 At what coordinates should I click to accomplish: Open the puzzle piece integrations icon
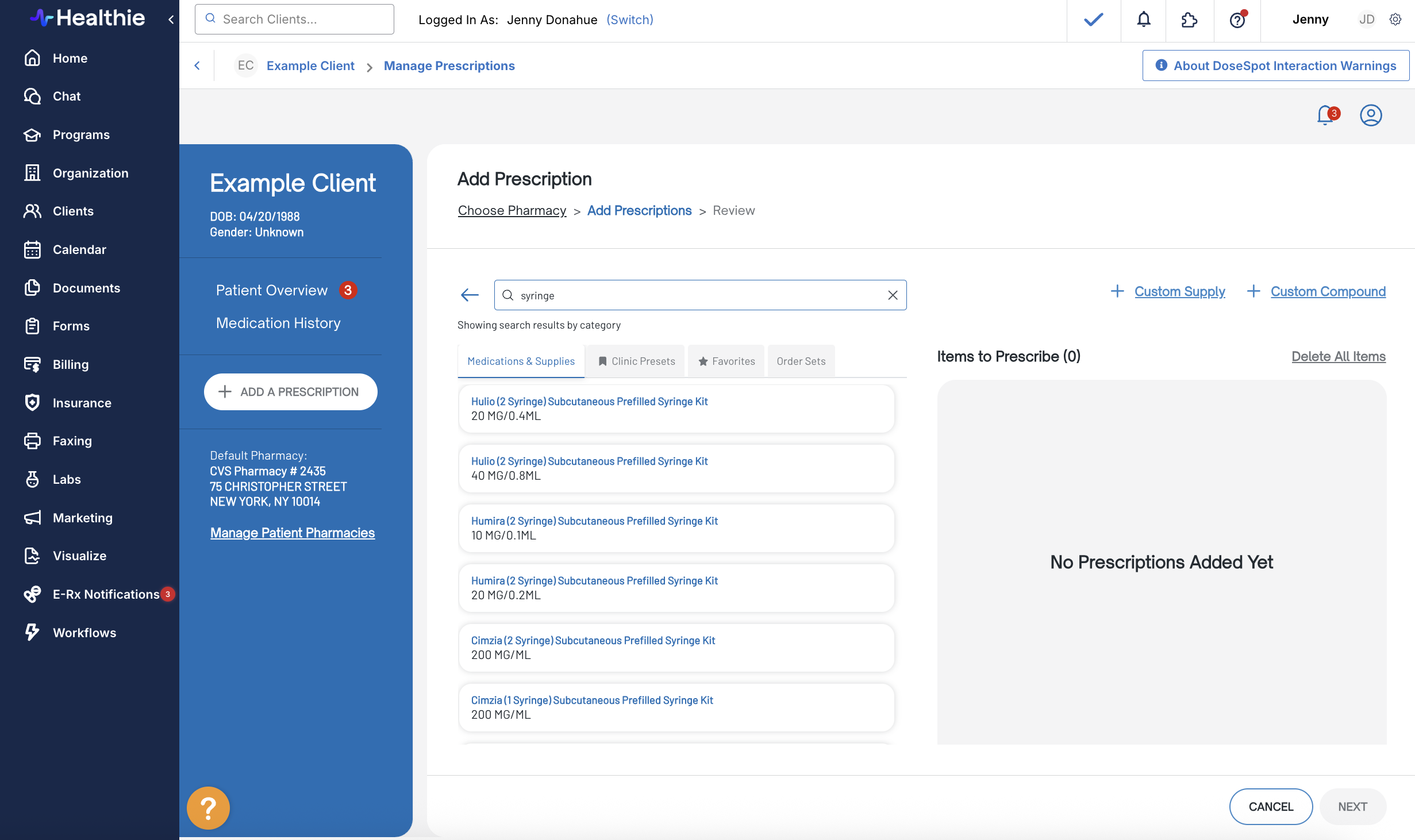(1189, 20)
